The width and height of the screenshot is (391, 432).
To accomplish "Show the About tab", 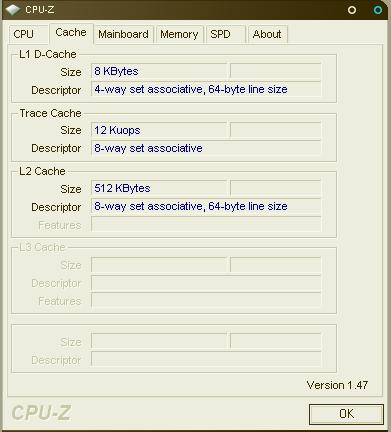I will coord(268,34).
